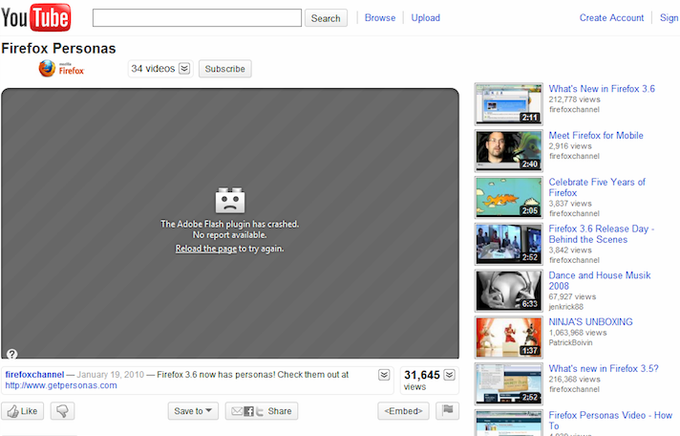Open What's new in Firefox 3.5? title
The width and height of the screenshot is (680, 436).
tap(603, 368)
